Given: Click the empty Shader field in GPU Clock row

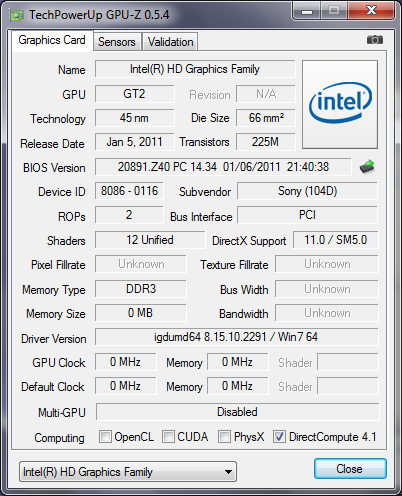Looking at the screenshot, I should click(348, 362).
